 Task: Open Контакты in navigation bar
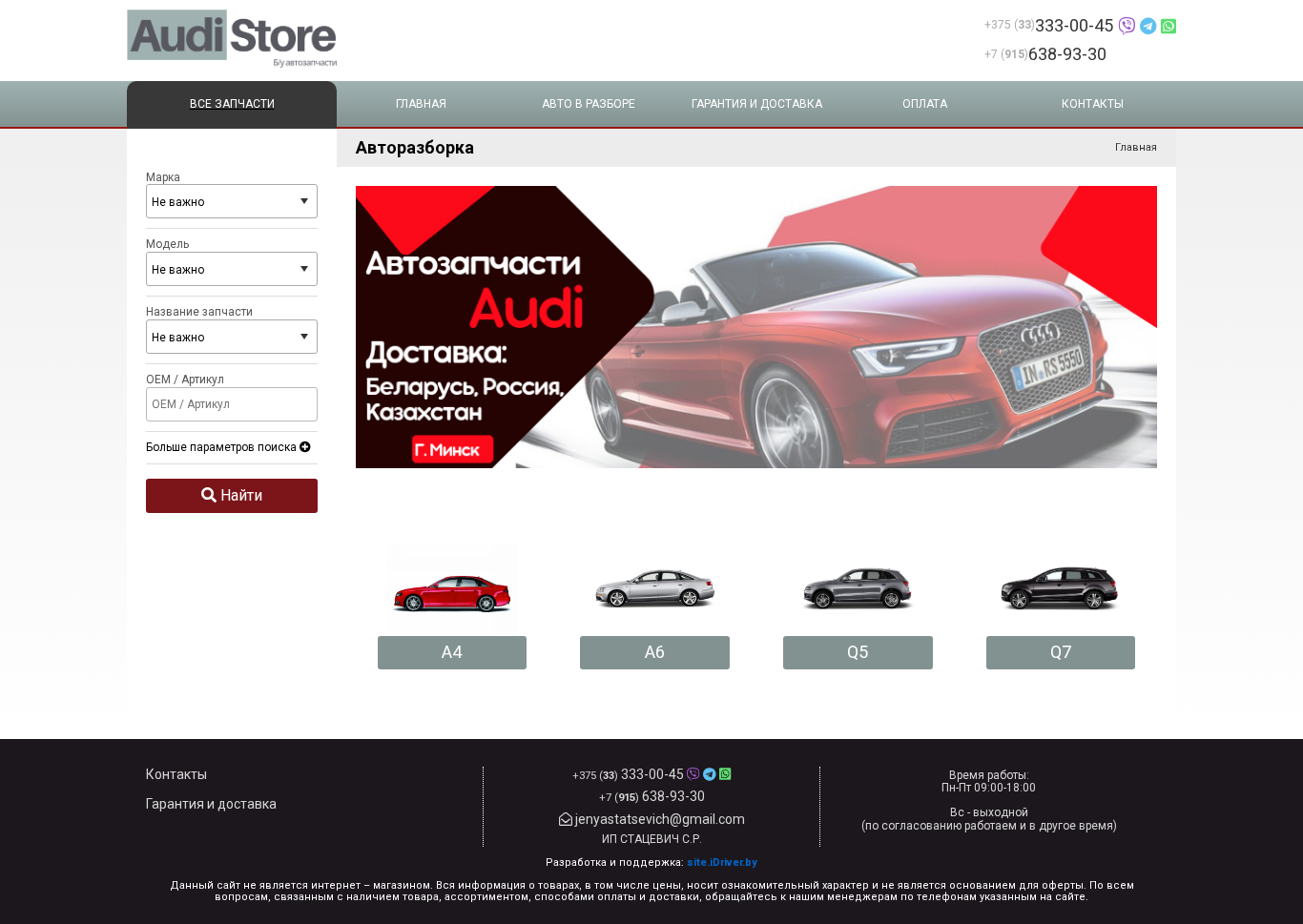1092,104
